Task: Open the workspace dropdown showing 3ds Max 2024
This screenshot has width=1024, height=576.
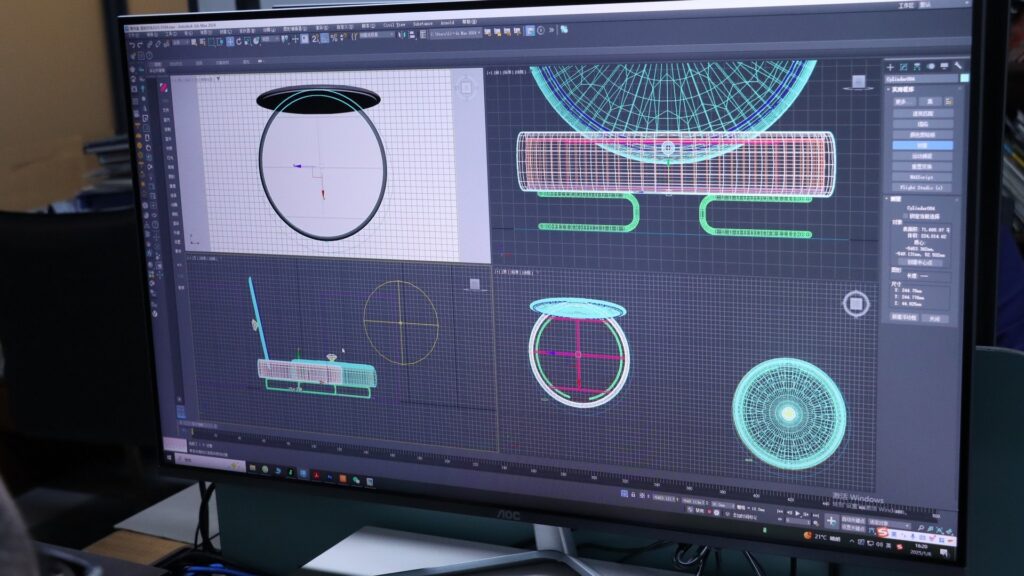Action: click(x=455, y=33)
